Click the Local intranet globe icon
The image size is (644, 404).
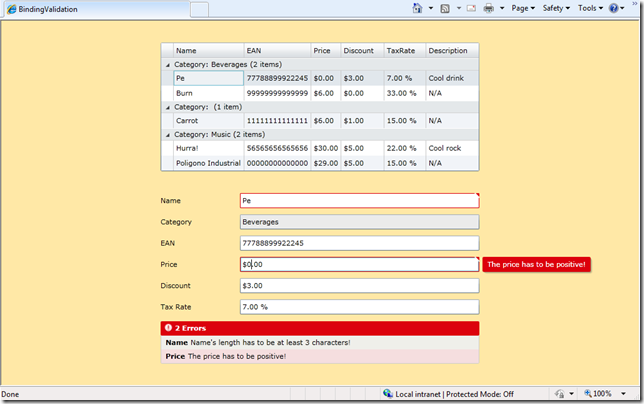tap(388, 394)
